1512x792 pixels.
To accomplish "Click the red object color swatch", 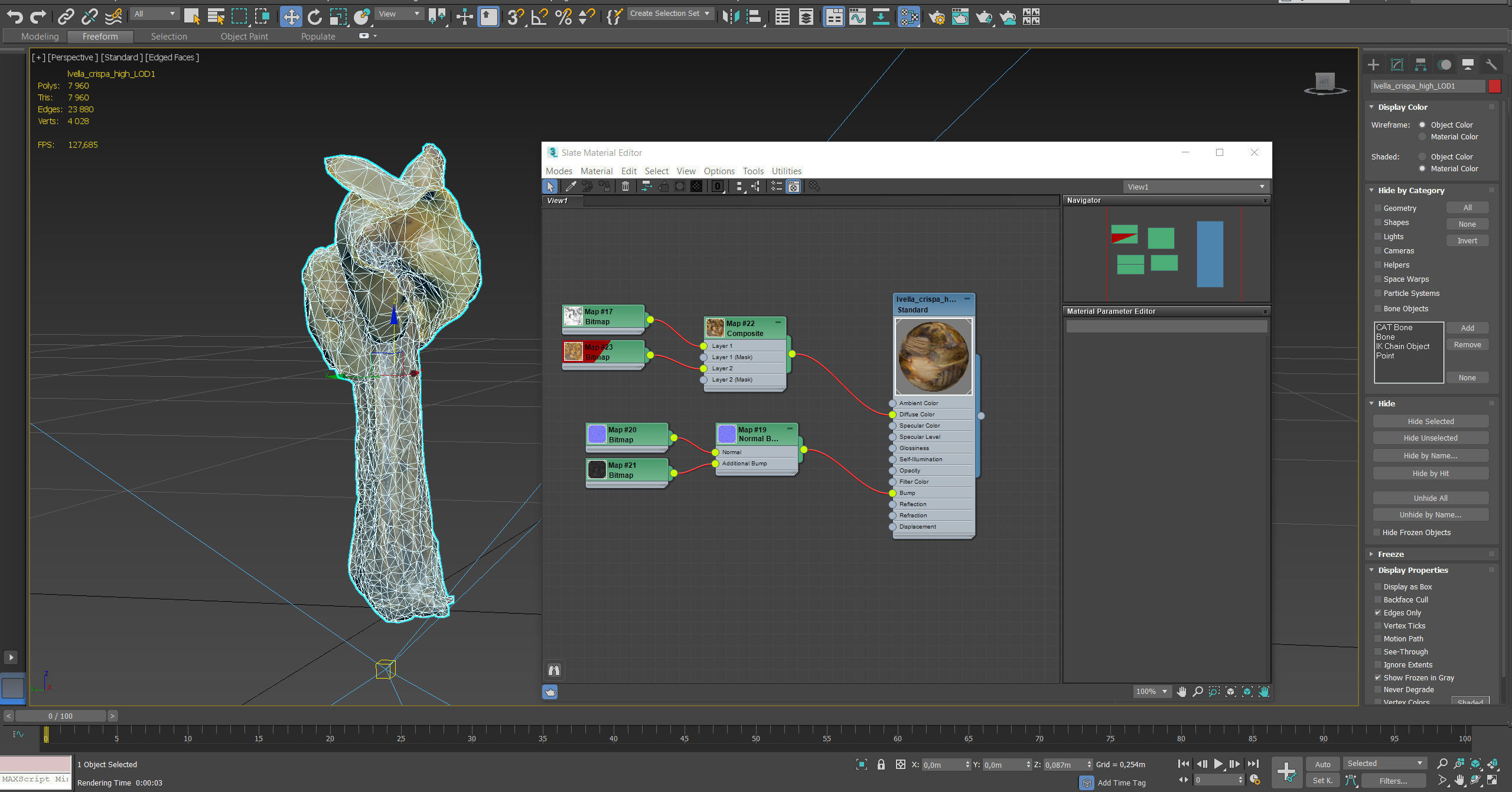I will click(1495, 86).
